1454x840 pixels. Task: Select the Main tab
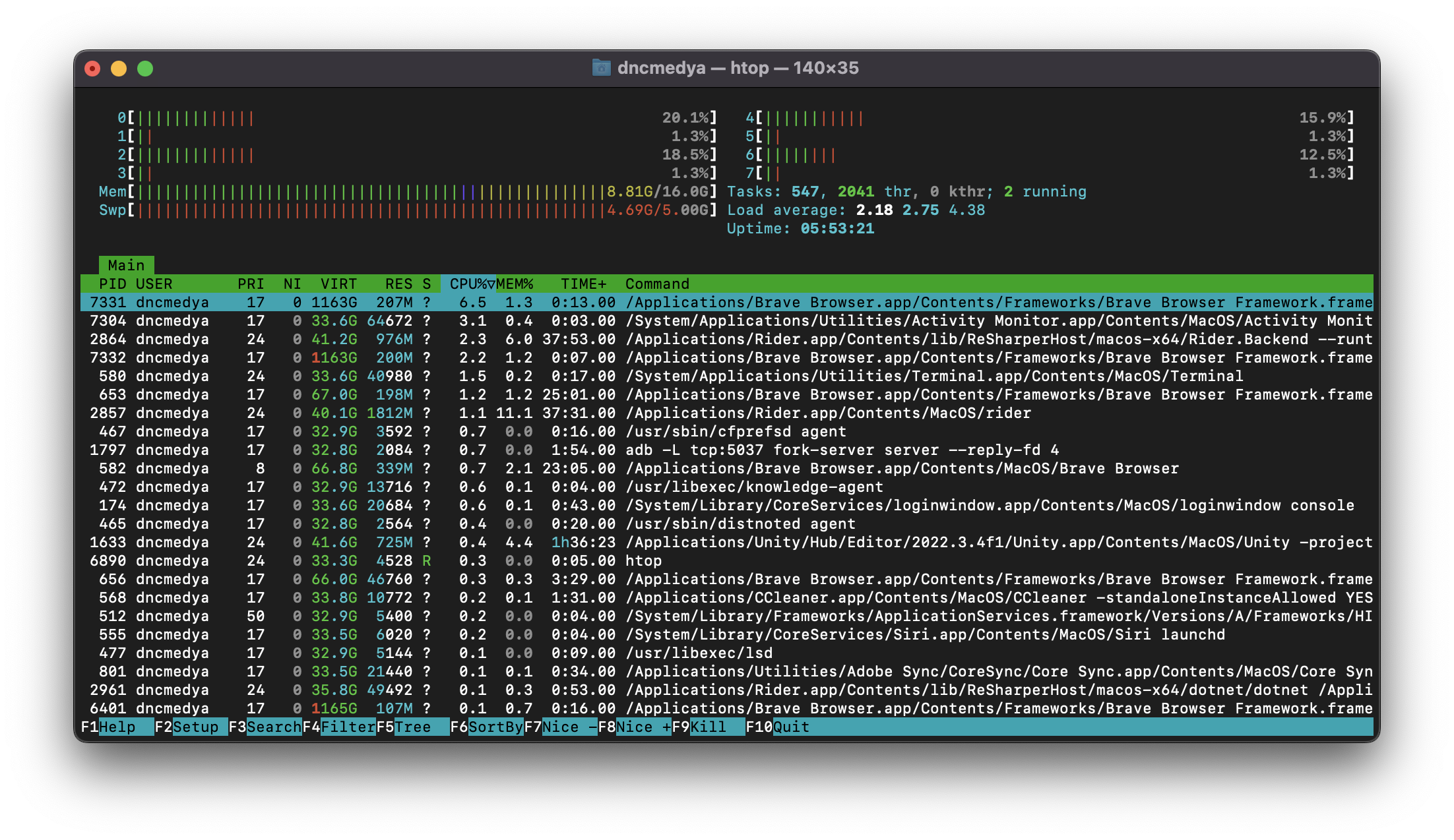[x=126, y=265]
